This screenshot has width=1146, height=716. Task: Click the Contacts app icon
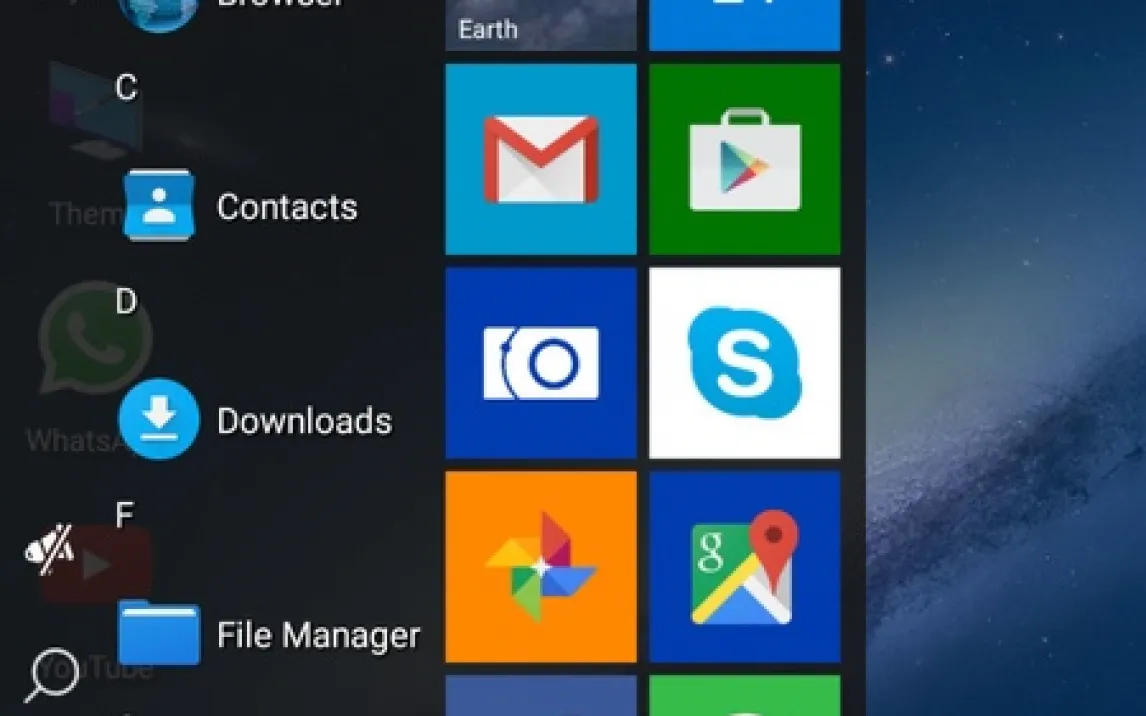click(x=158, y=206)
